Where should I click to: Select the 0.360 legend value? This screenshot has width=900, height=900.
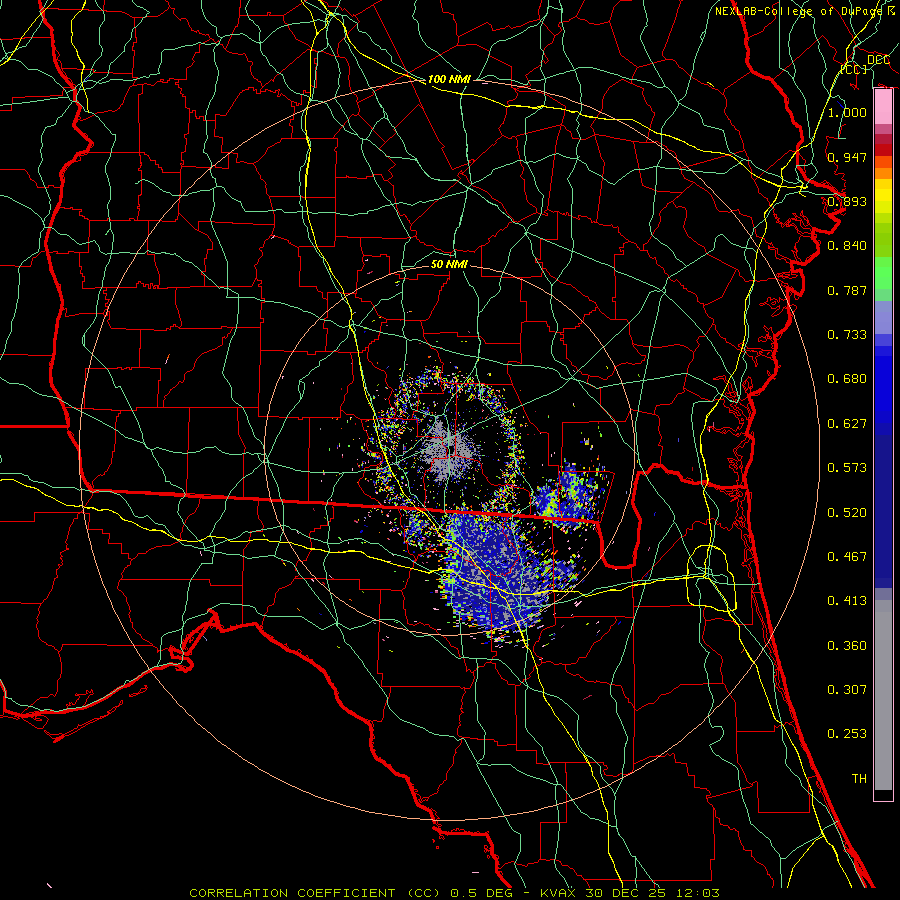[847, 646]
